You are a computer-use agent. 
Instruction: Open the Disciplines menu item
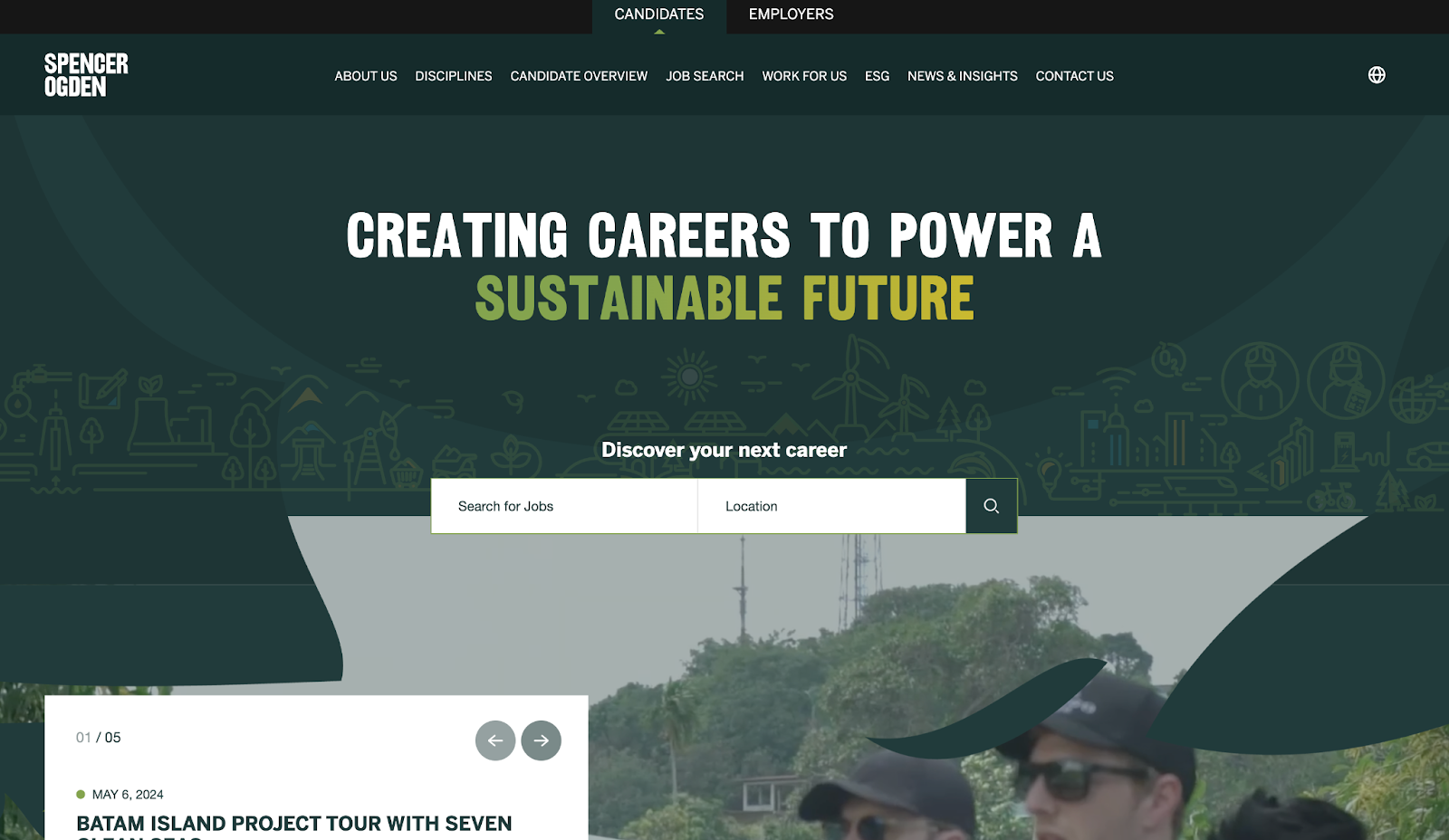pyautogui.click(x=454, y=76)
